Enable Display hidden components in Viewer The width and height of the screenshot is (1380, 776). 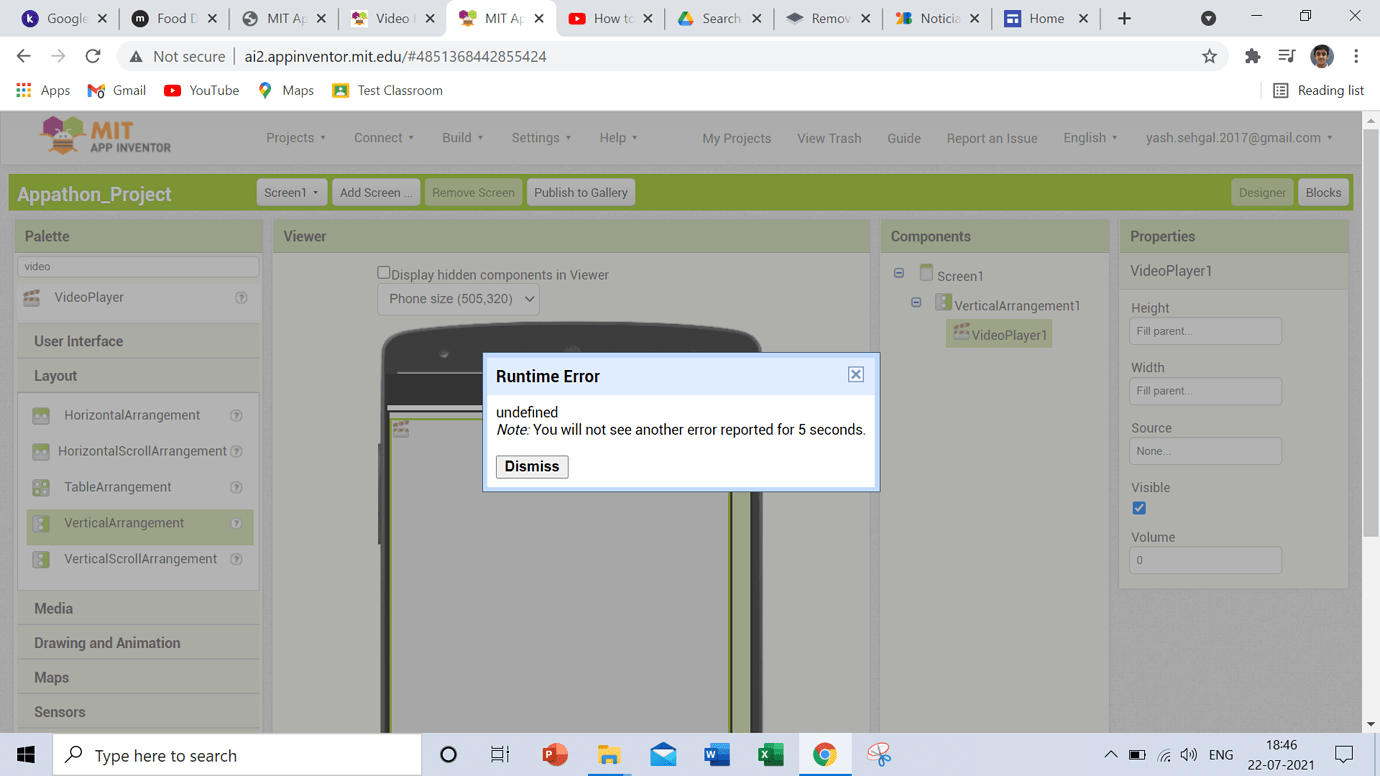point(384,273)
